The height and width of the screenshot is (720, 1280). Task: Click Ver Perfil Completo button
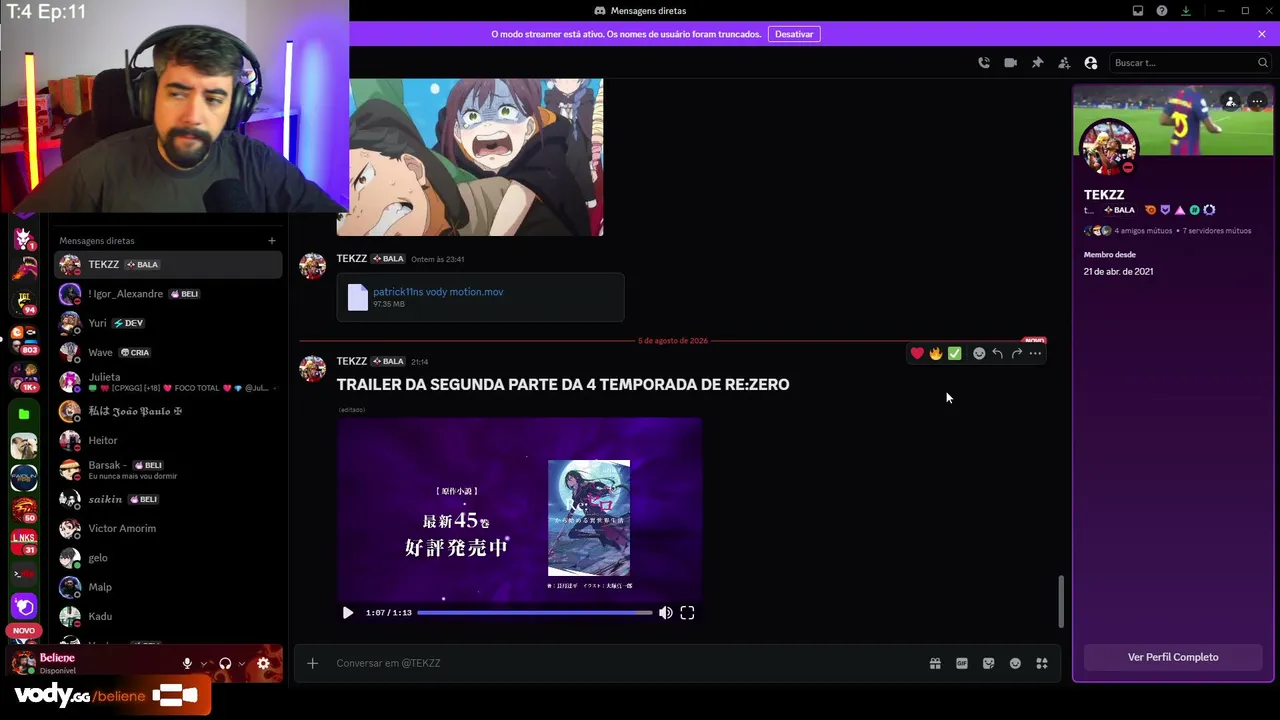coord(1173,657)
